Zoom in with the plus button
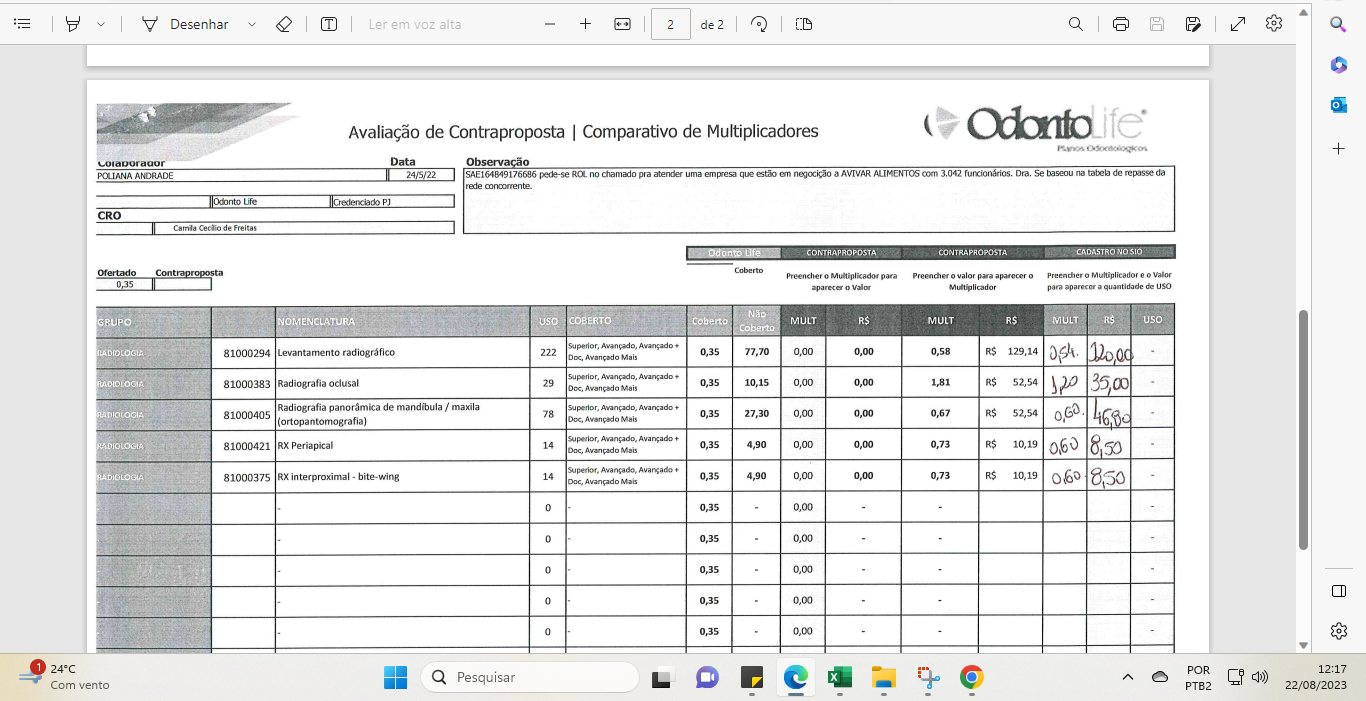This screenshot has width=1366, height=701. pyautogui.click(x=585, y=24)
